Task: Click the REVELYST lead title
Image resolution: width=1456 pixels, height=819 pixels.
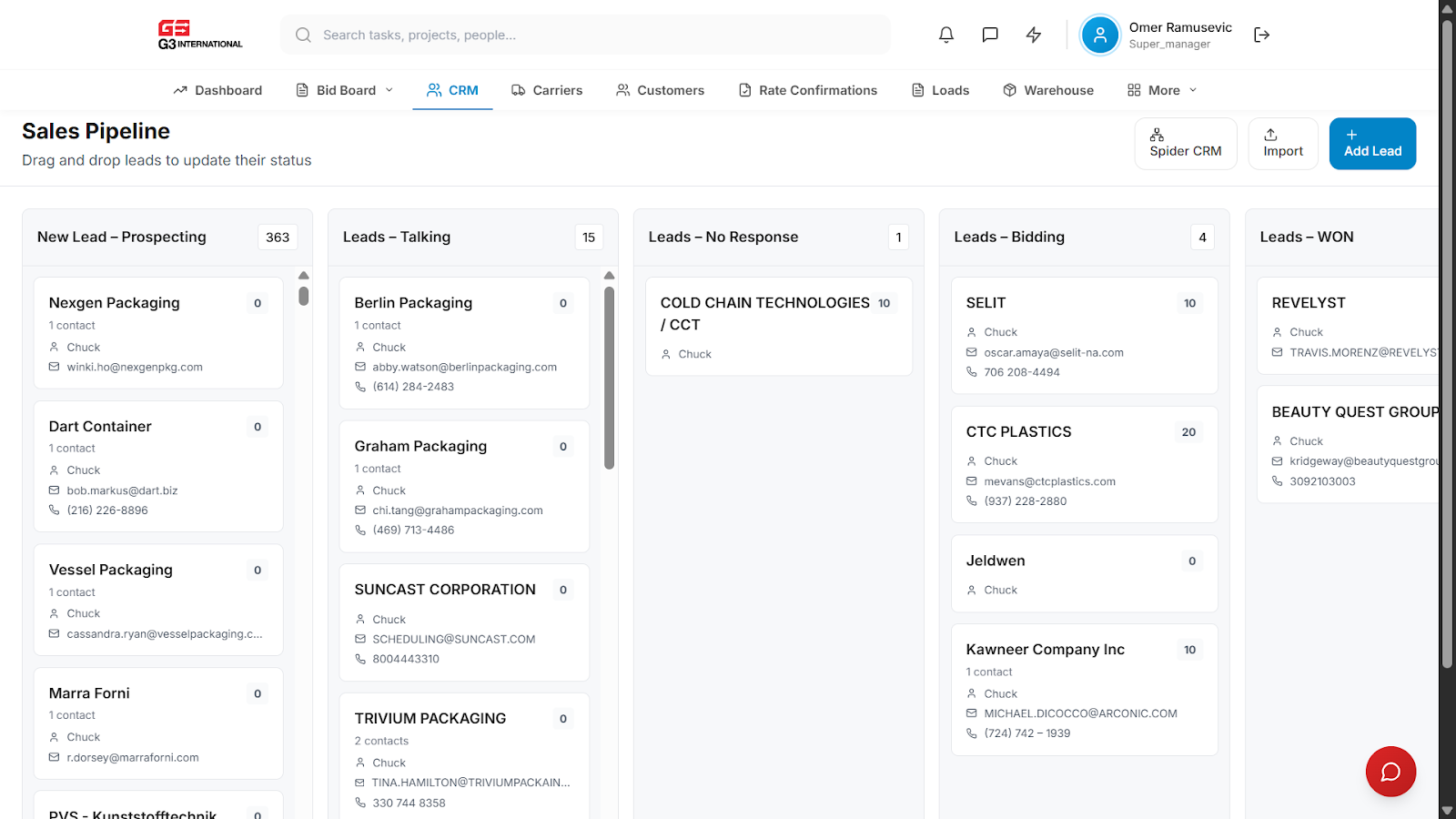Action: 1309,303
